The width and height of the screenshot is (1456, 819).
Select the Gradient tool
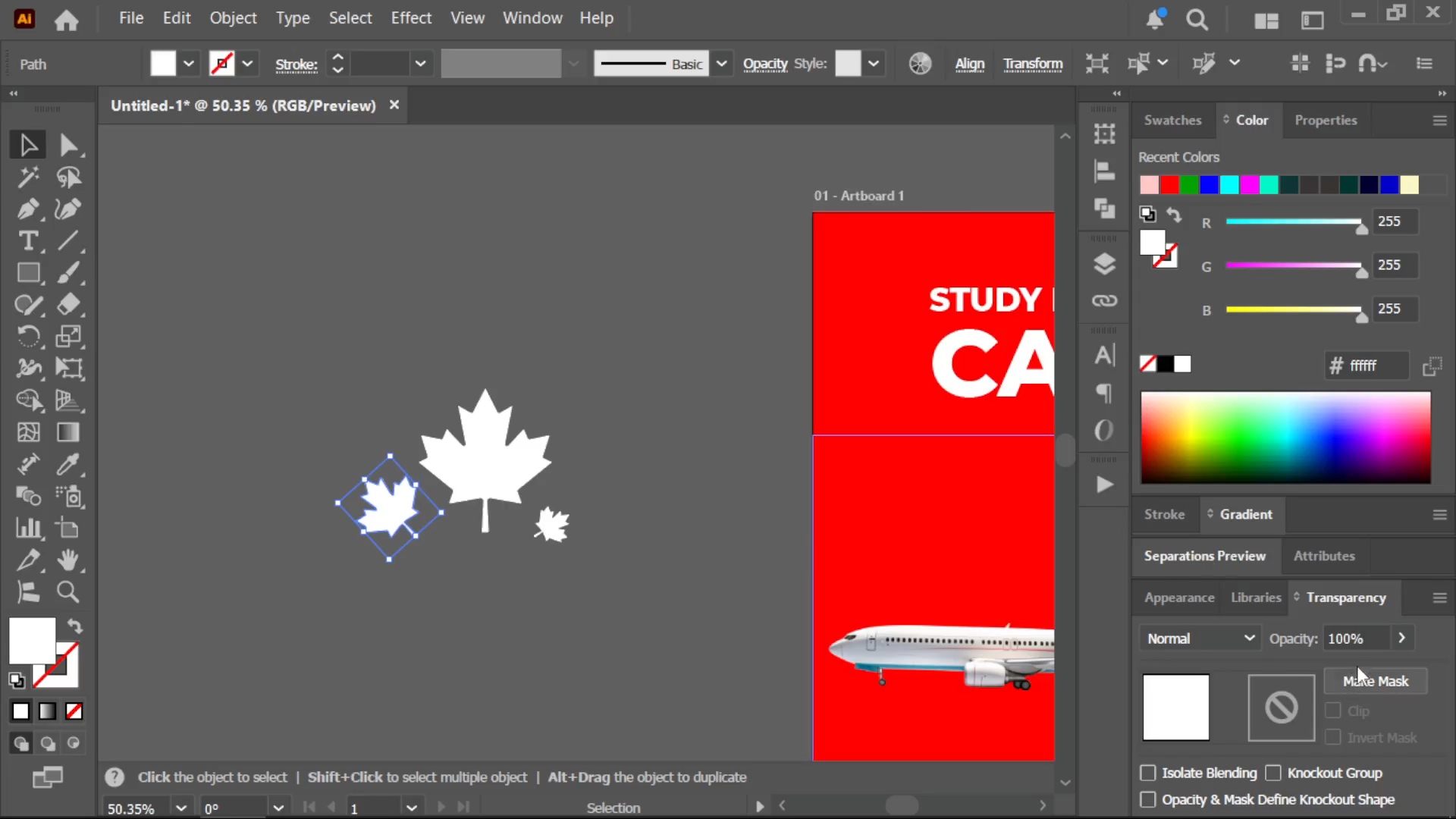68,432
